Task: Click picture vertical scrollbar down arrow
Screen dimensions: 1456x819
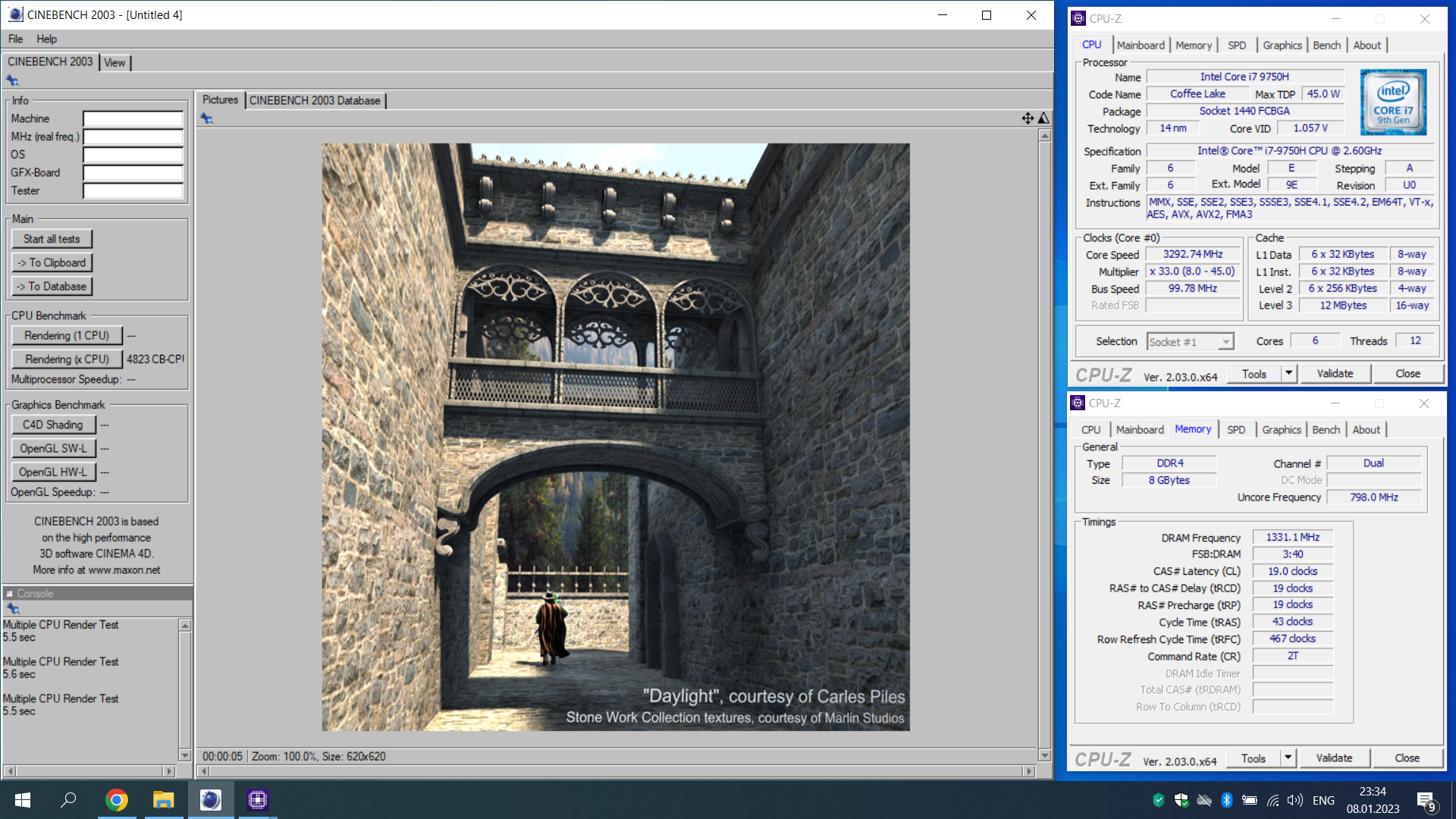Action: (x=1044, y=755)
